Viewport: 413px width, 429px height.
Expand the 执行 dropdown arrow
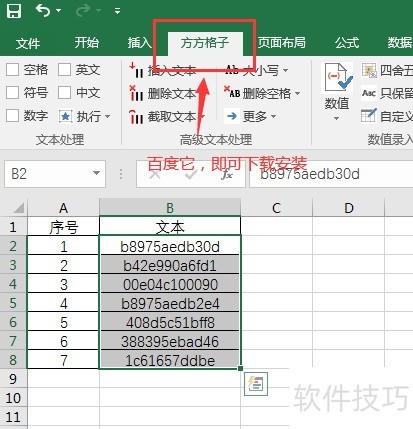pyautogui.click(x=107, y=116)
